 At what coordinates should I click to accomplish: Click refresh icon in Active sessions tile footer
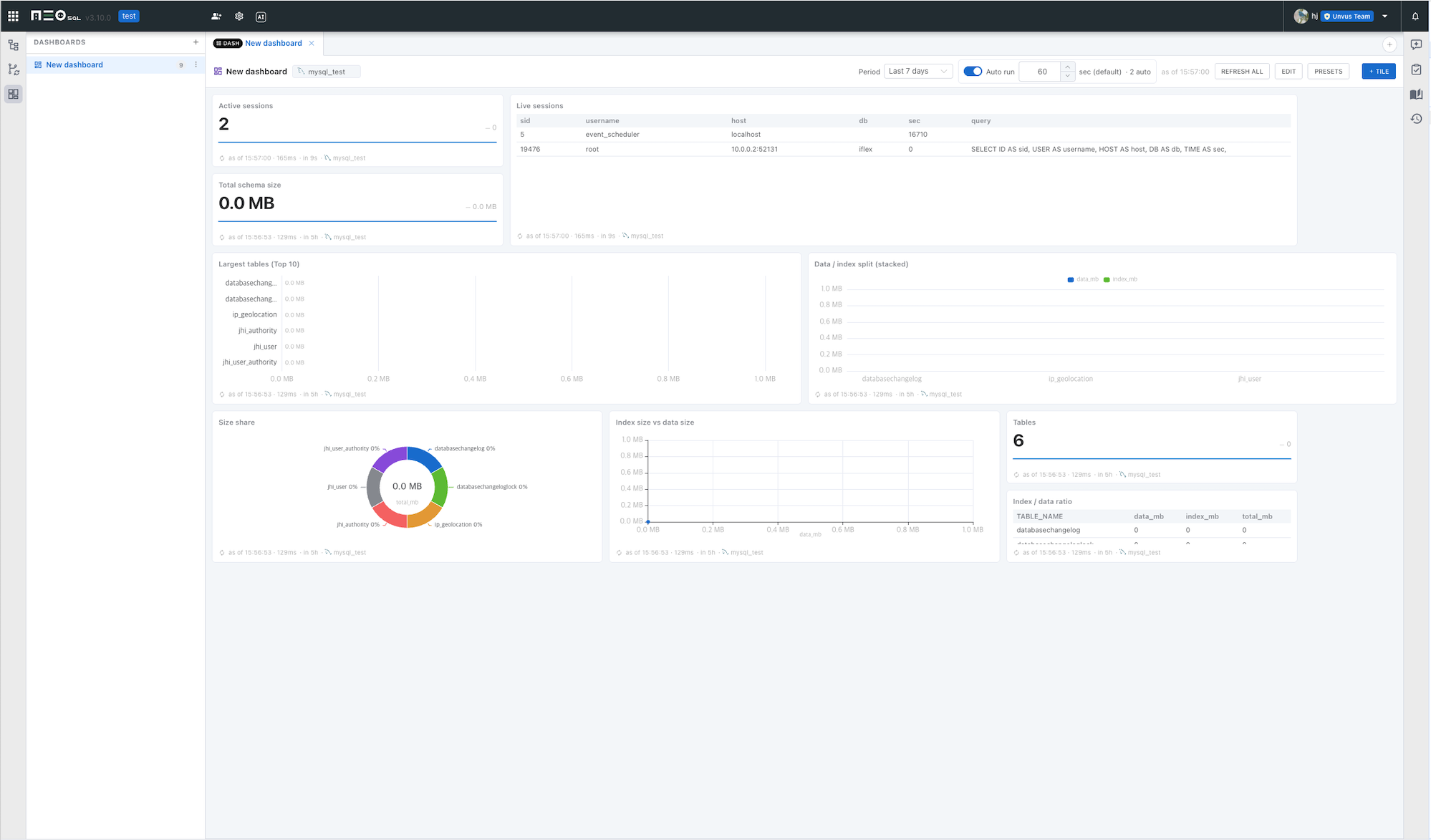click(x=222, y=158)
